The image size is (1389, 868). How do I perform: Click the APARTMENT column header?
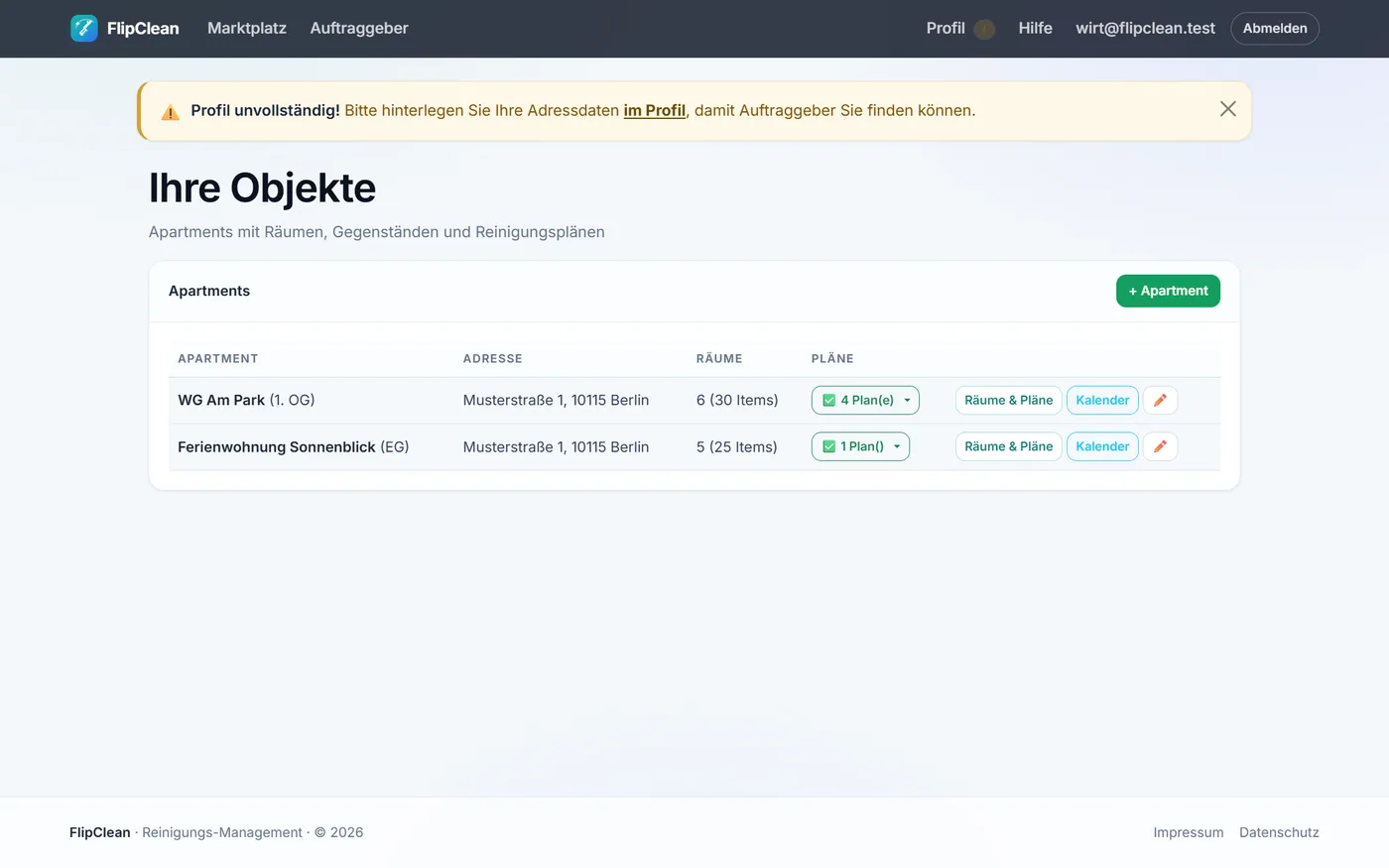pyautogui.click(x=218, y=358)
